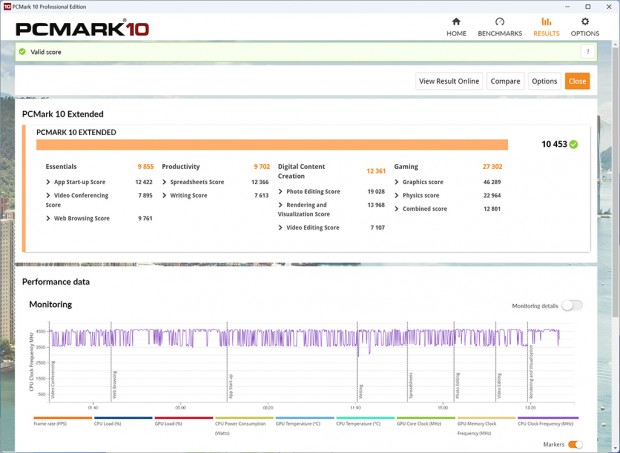Screen dimensions: 620x453
Task: Open the Options gear icon
Action: point(585,21)
